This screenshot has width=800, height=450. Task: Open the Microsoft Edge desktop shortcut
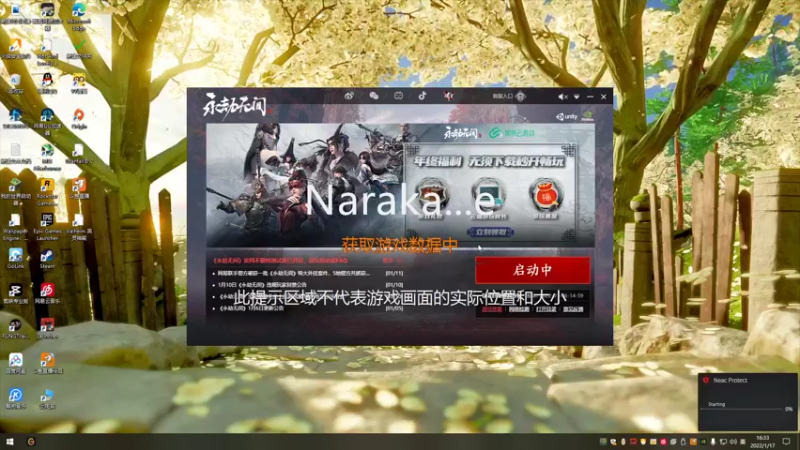(x=79, y=15)
